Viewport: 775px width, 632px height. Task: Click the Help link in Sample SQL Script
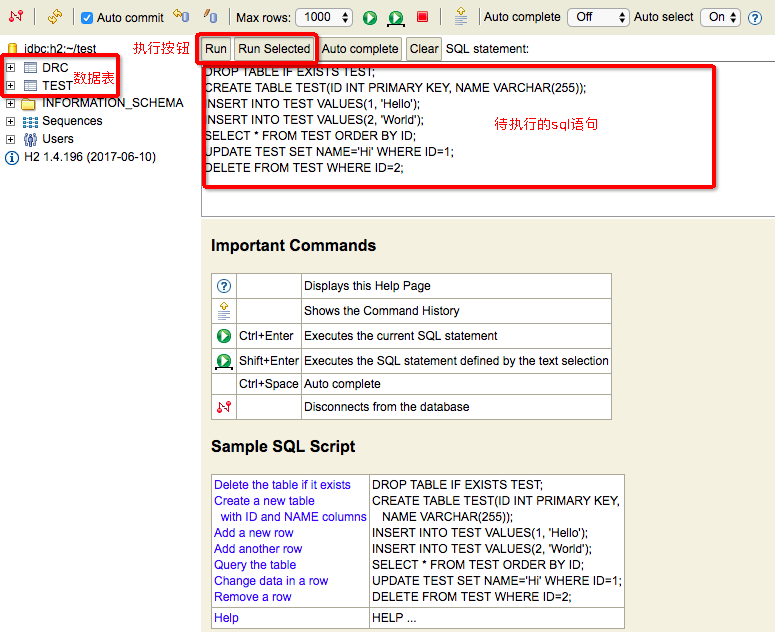point(226,618)
